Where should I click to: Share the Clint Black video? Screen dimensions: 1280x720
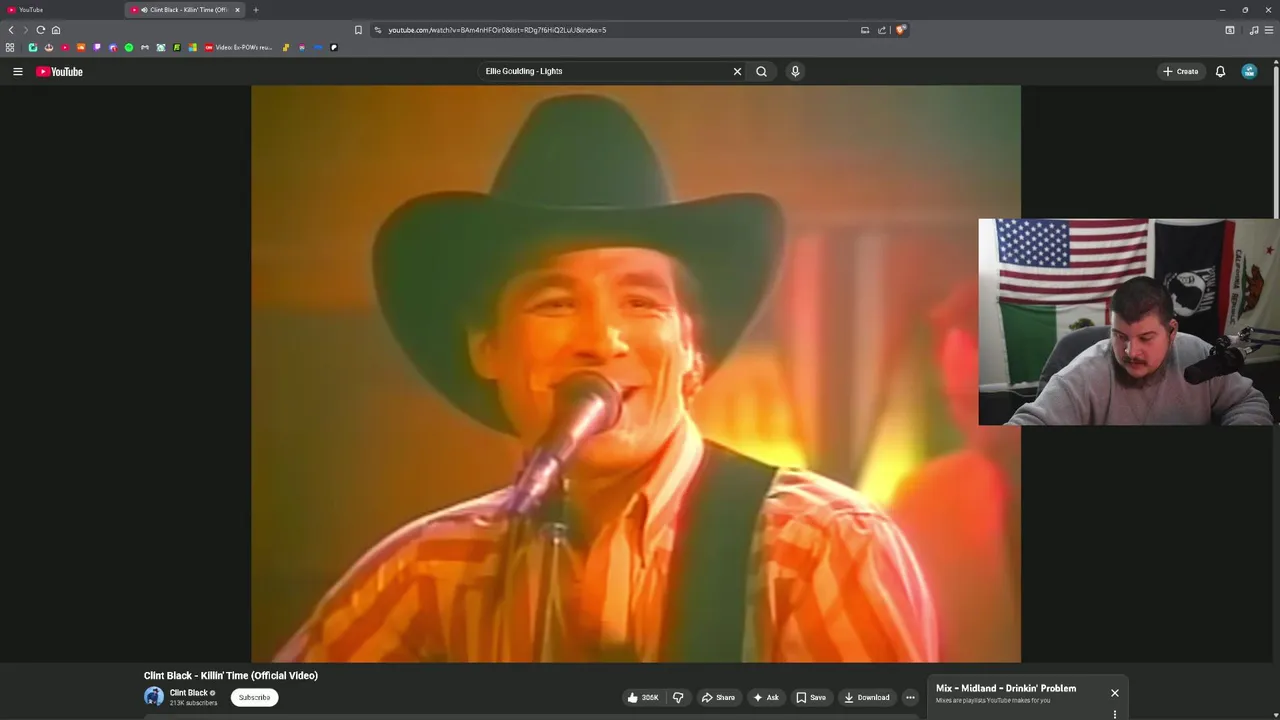click(x=718, y=697)
